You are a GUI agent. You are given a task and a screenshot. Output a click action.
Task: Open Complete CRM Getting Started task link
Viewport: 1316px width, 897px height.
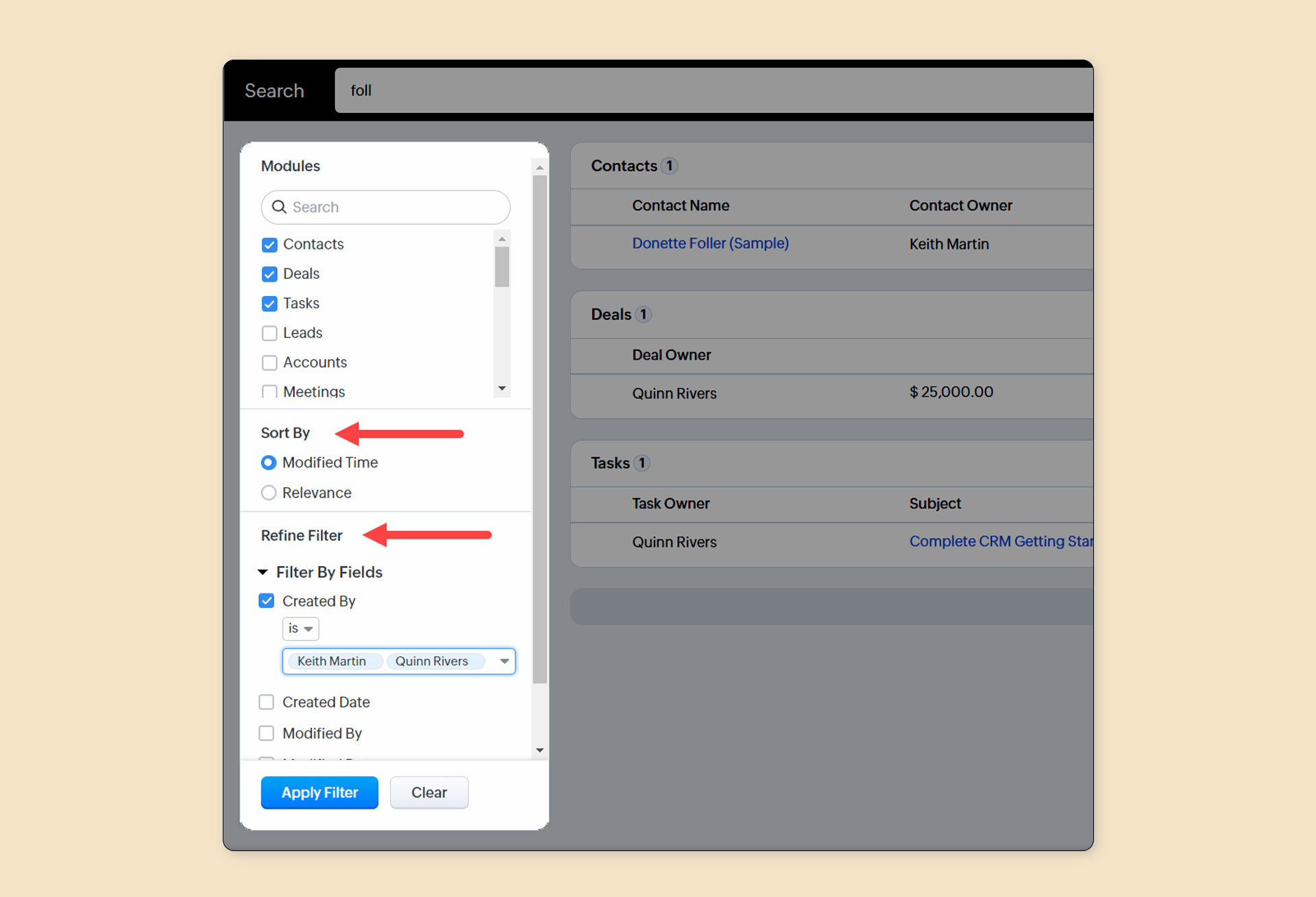(1000, 541)
